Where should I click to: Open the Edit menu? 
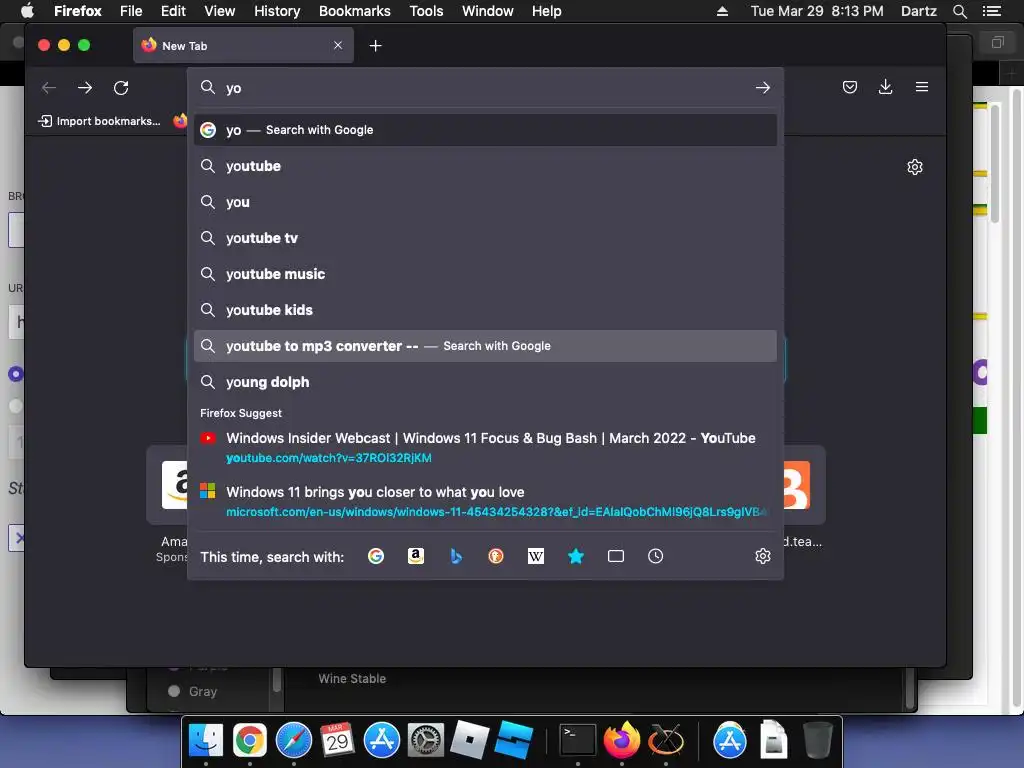pos(173,11)
